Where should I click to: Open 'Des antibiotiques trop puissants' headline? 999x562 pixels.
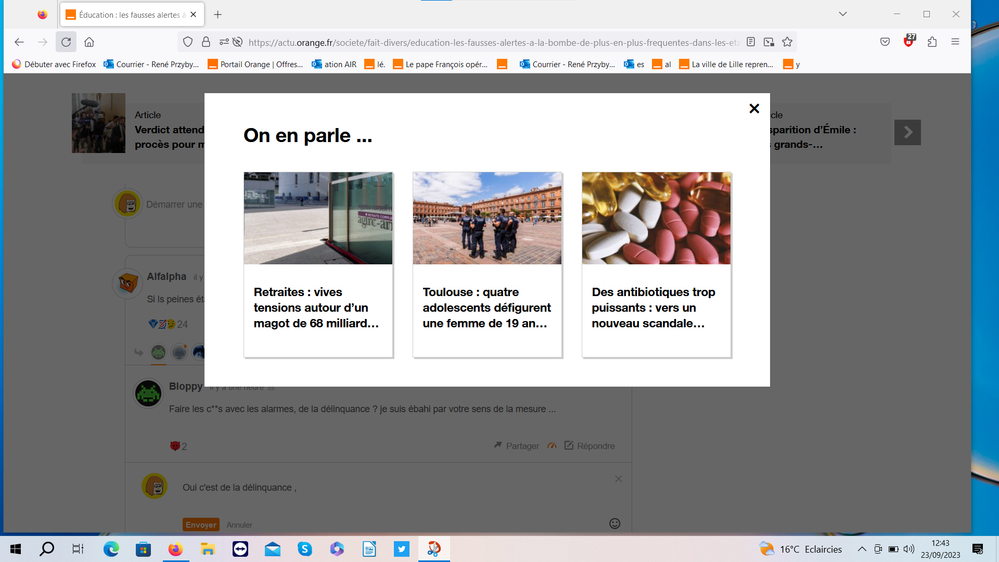(654, 308)
